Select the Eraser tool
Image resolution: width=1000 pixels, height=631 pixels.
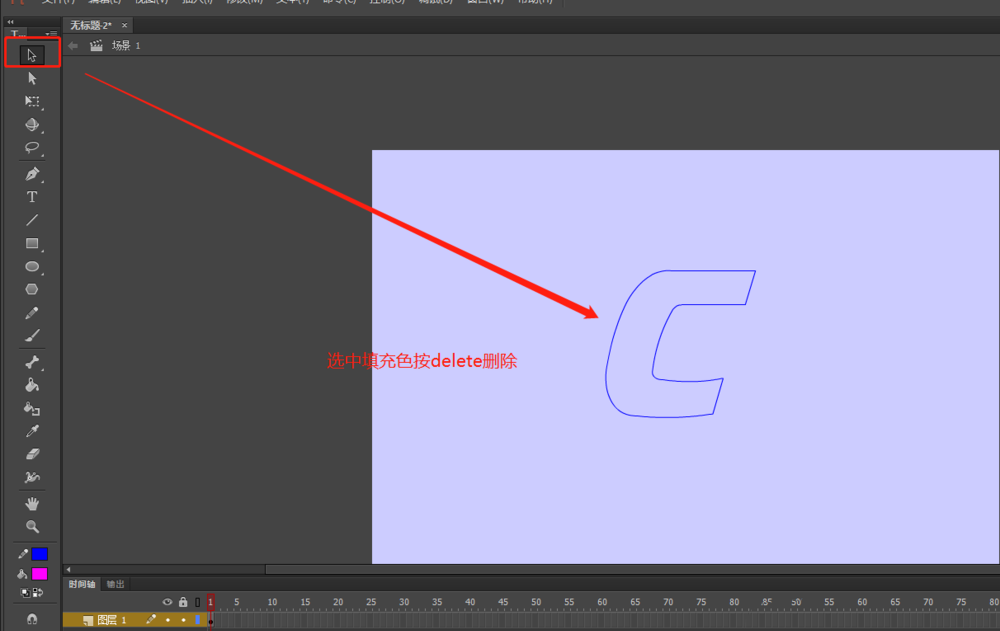click(x=32, y=454)
